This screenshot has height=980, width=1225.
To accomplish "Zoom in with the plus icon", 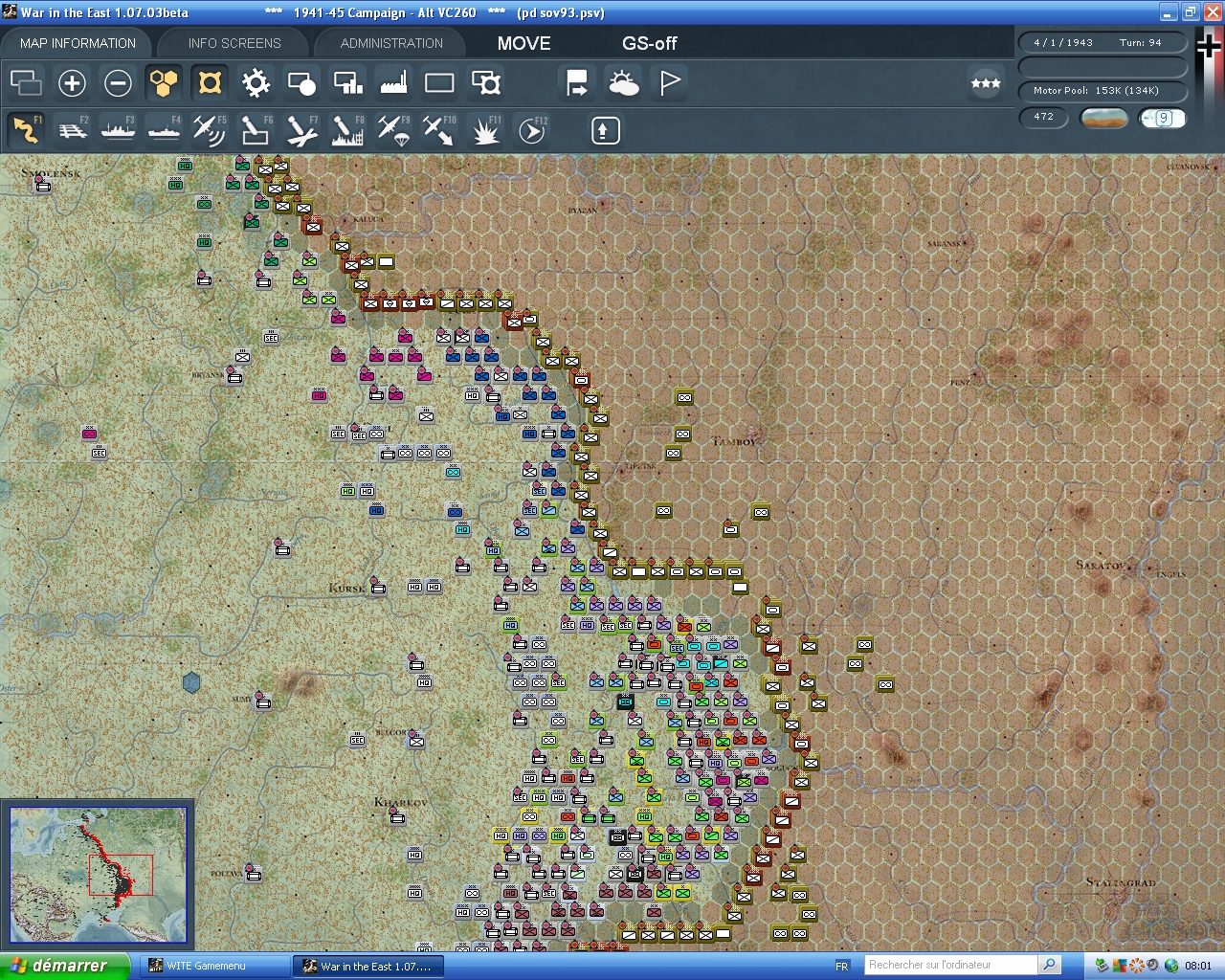I will coord(72,83).
